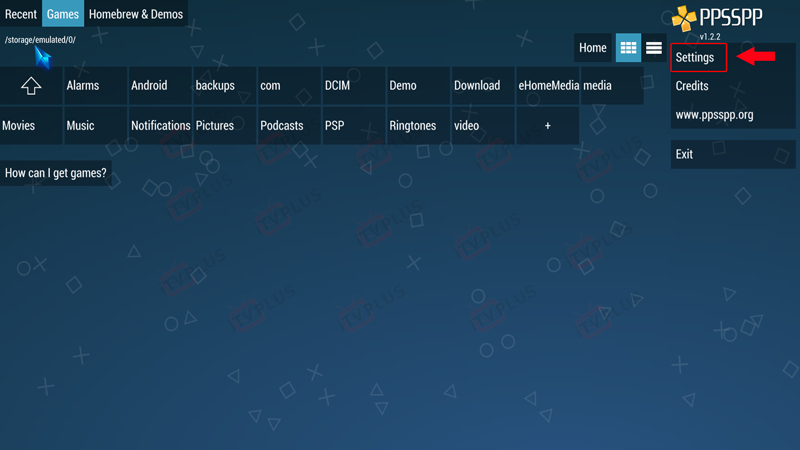Viewport: 800px width, 450px height.
Task: Open the backups folder
Action: coord(225,86)
